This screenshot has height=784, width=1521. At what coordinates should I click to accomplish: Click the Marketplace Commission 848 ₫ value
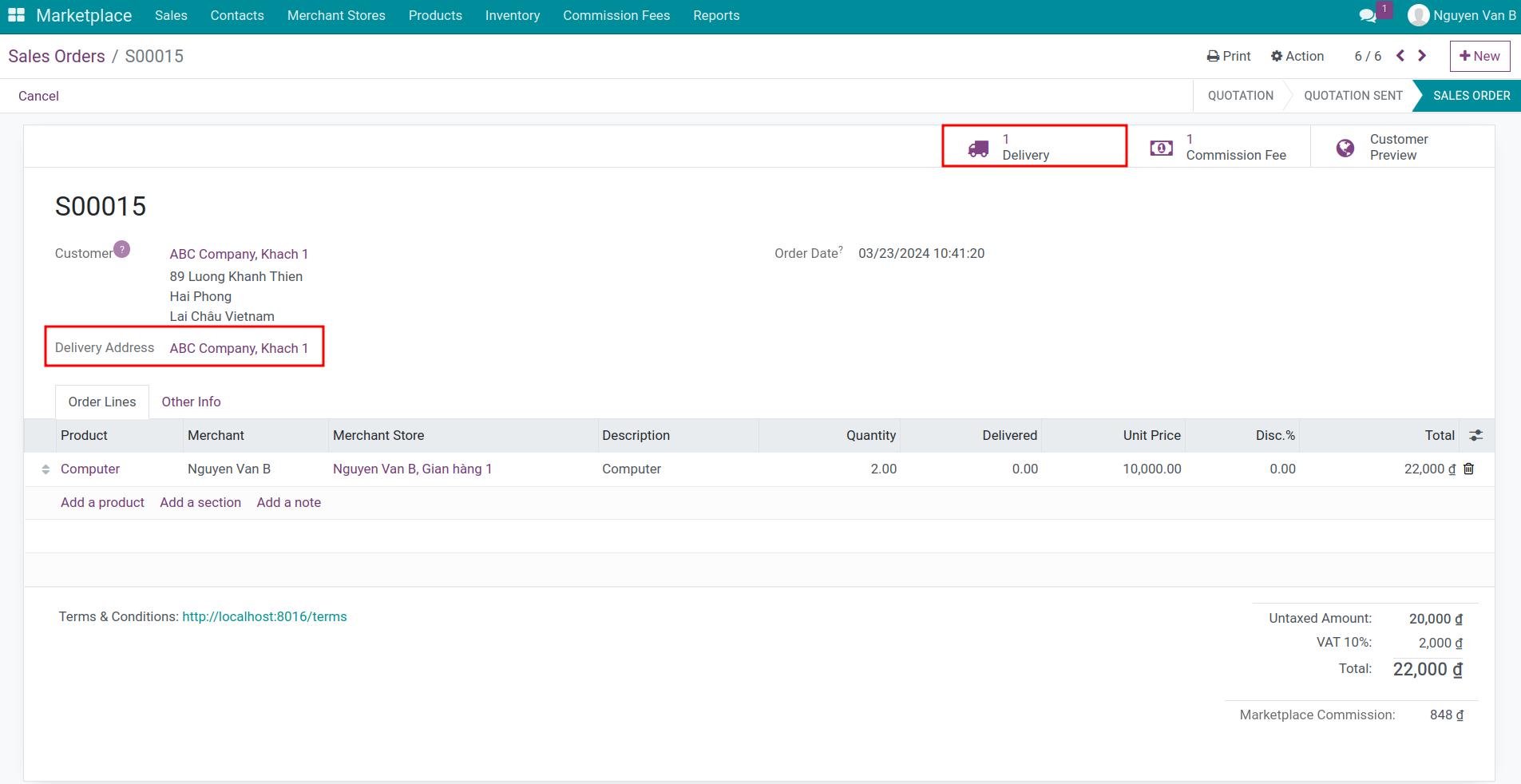pyautogui.click(x=1446, y=715)
